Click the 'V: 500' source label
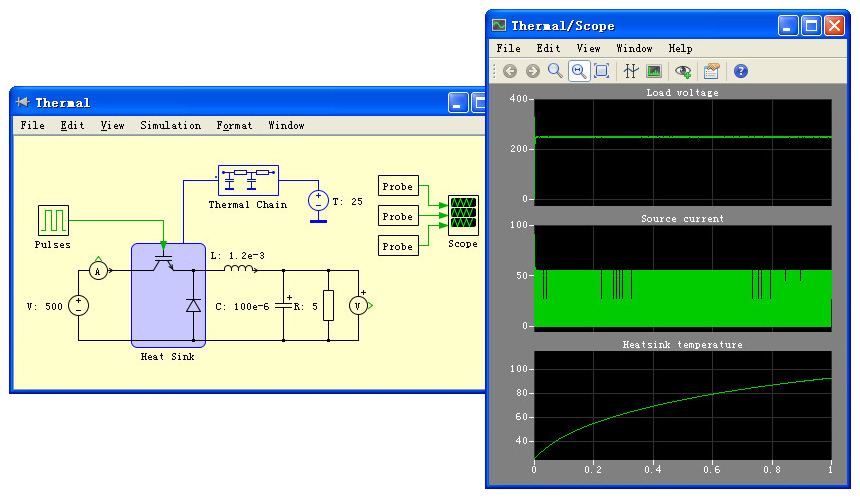Image resolution: width=860 pixels, height=500 pixels. pos(45,306)
